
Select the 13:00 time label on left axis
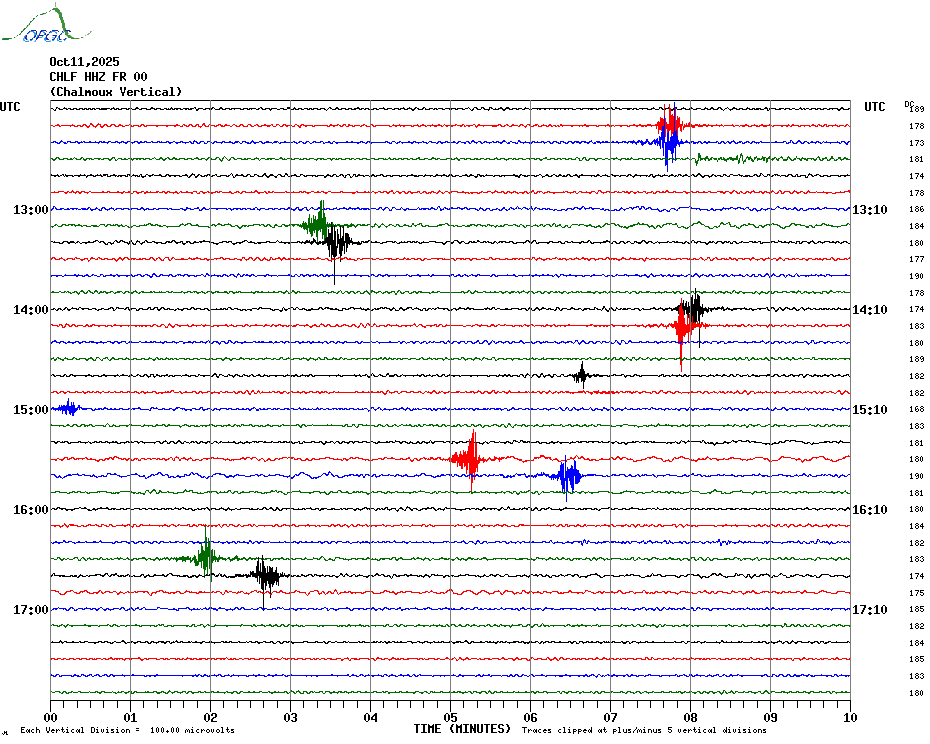coord(31,210)
